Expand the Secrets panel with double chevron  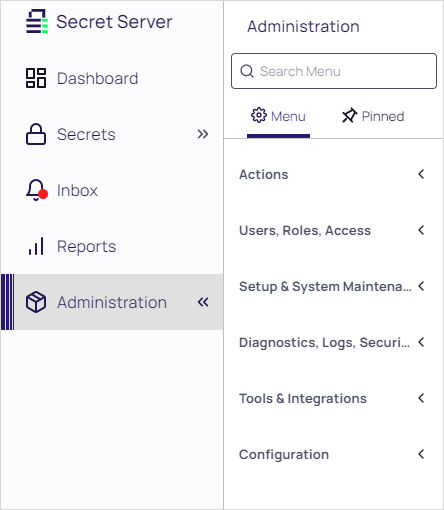[x=203, y=134]
